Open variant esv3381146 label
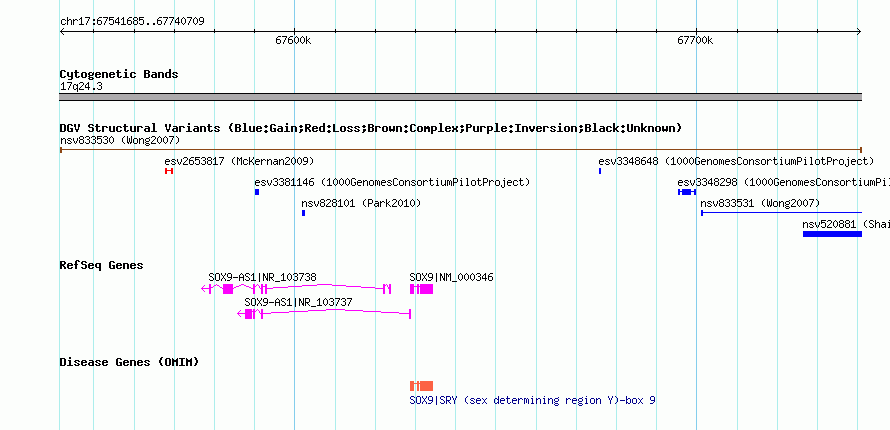The image size is (890, 430). pos(392,182)
